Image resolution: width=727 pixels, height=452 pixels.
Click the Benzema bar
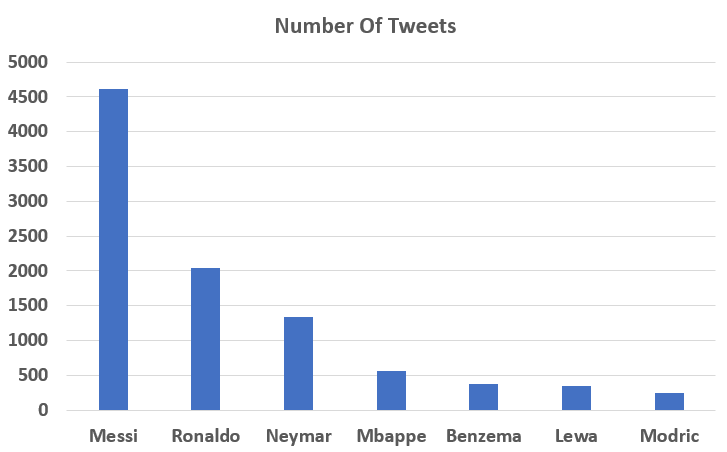[x=483, y=397]
